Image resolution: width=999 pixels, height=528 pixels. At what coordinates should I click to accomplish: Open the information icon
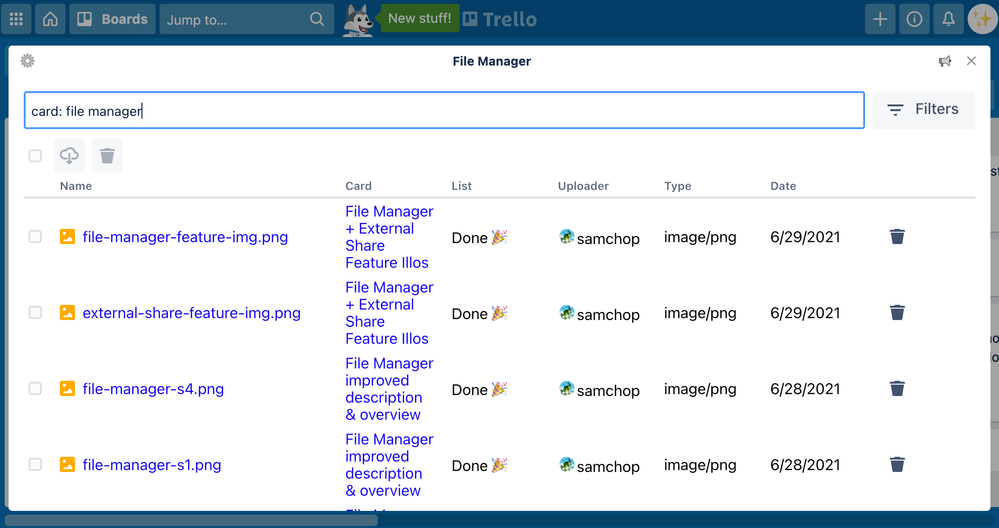click(x=914, y=19)
